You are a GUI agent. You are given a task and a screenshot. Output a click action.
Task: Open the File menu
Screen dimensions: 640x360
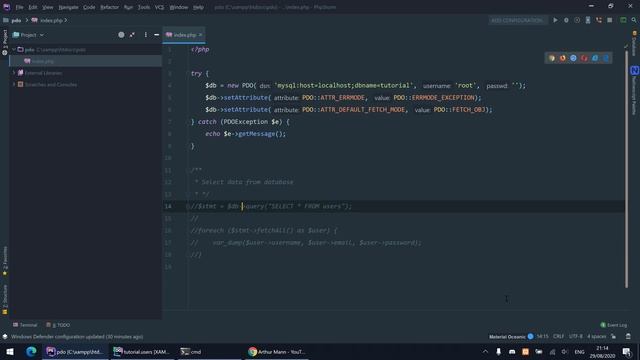(19, 7)
